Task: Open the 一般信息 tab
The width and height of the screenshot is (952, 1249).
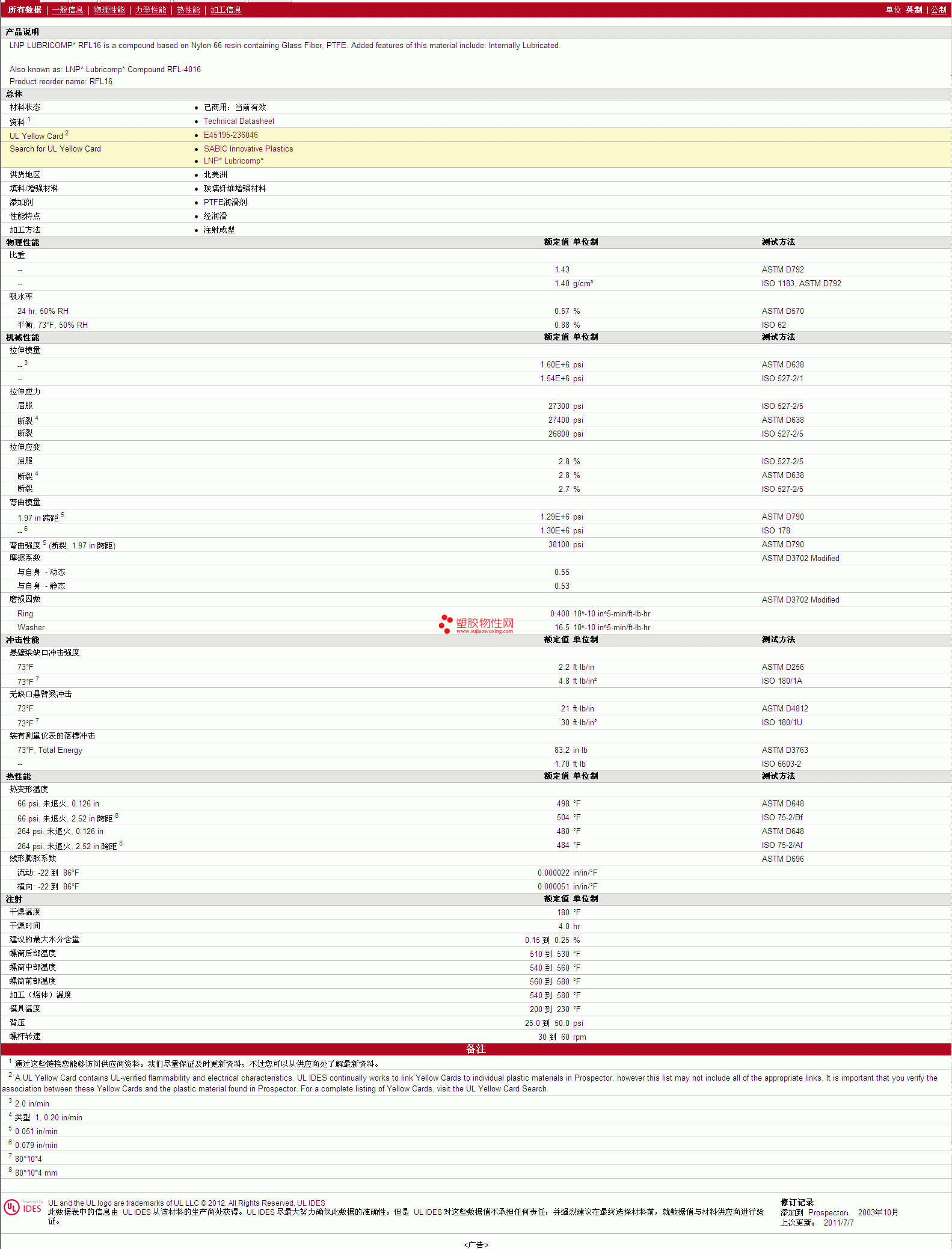Action: click(x=67, y=10)
